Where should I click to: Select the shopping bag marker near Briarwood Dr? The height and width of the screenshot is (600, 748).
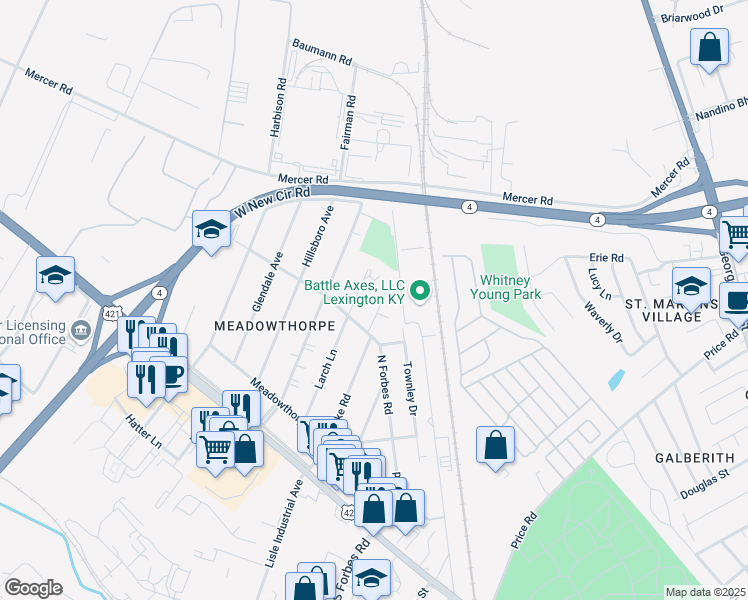709,50
